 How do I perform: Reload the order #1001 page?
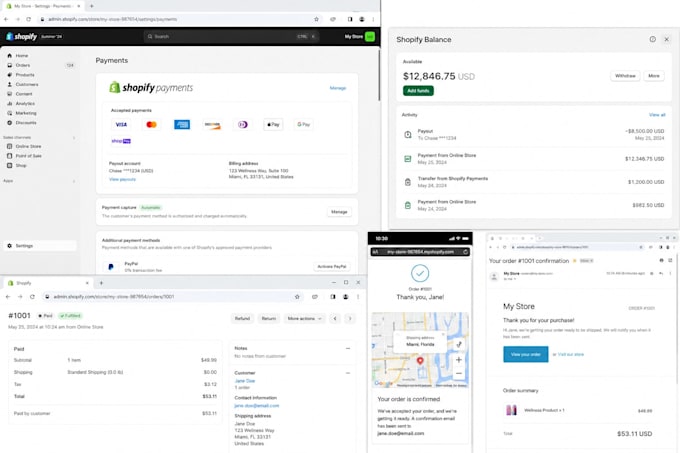32,297
